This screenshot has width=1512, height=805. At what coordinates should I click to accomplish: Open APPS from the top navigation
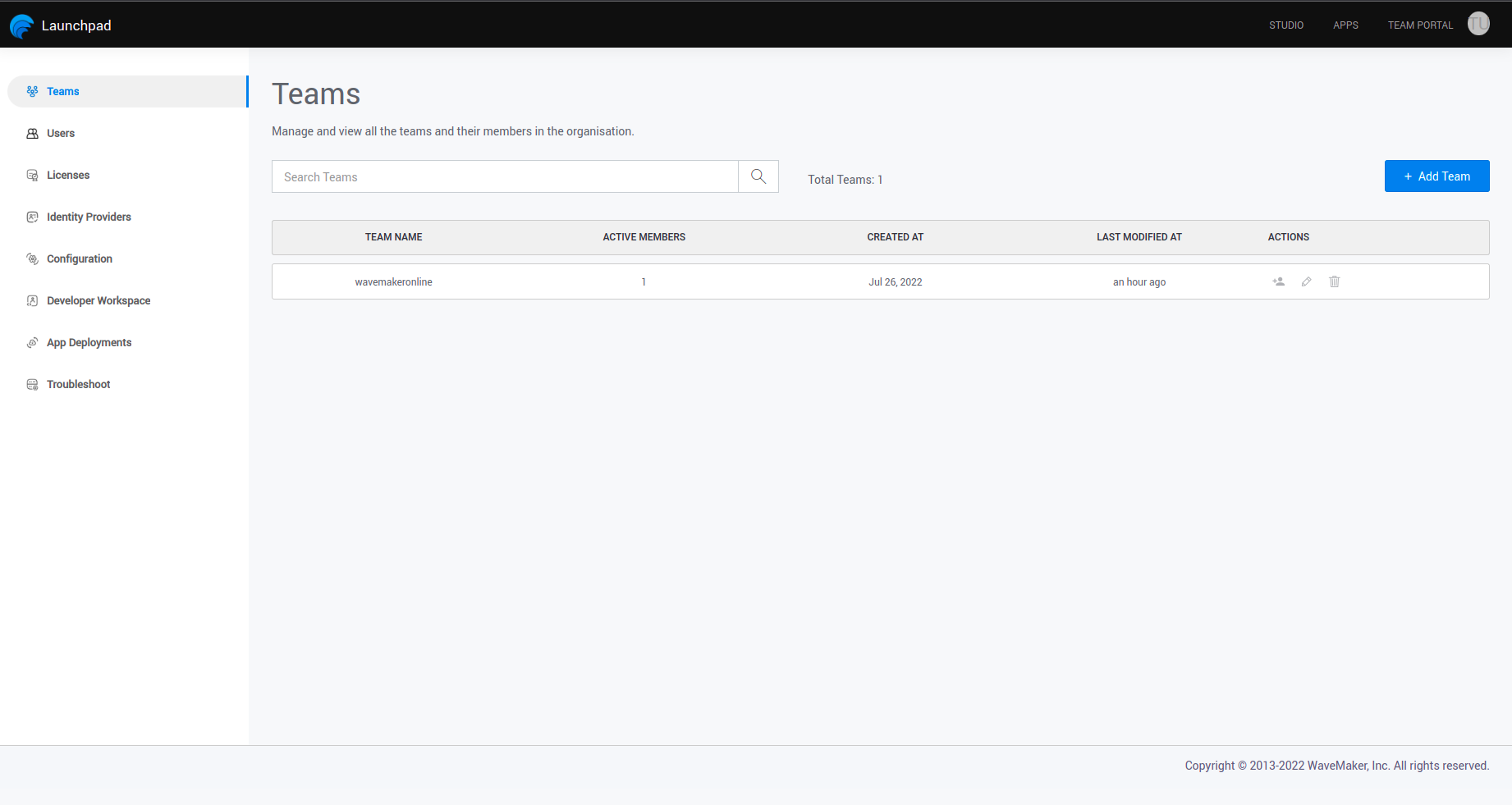tap(1345, 25)
